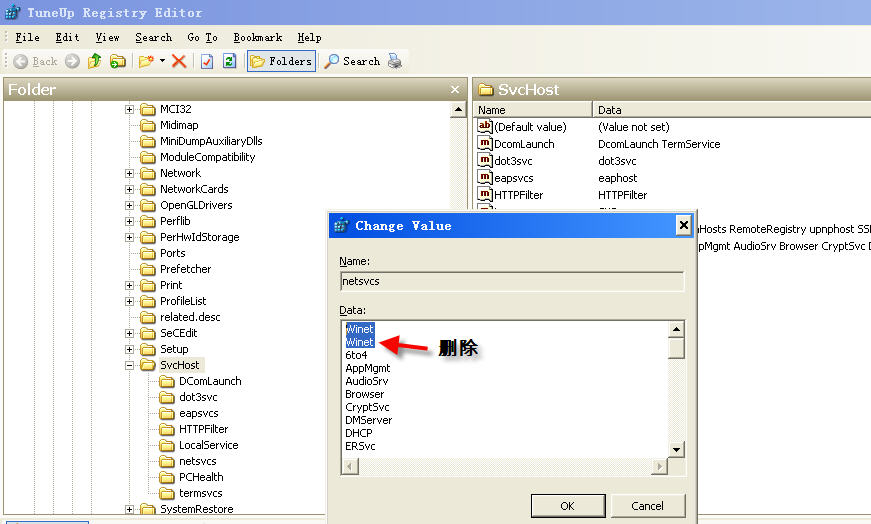This screenshot has height=524, width=871.
Task: Select the dot3svc value in right pane
Action: click(513, 161)
